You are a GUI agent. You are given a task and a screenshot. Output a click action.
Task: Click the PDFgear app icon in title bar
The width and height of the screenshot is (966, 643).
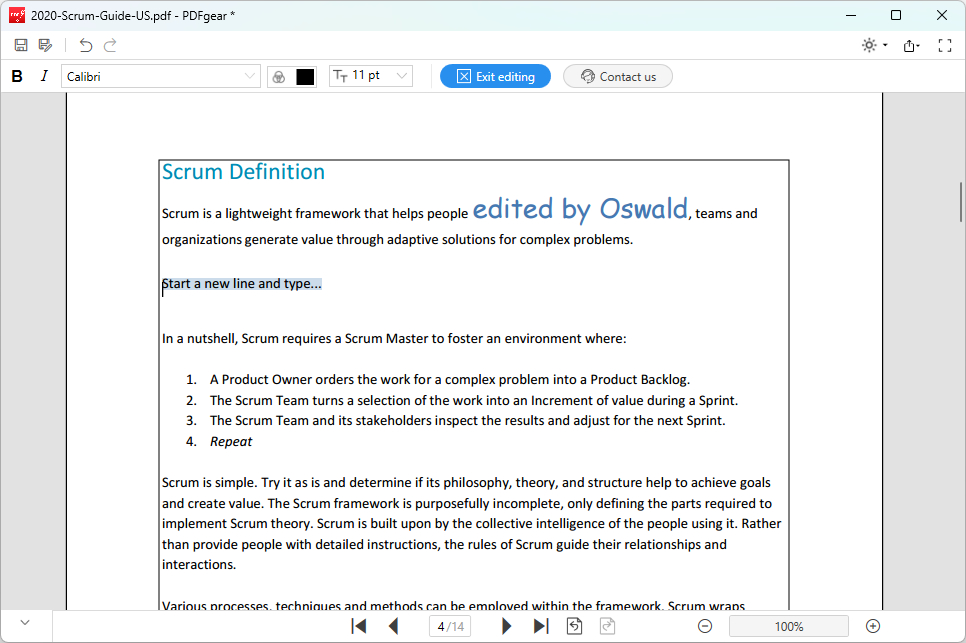[x=17, y=15]
